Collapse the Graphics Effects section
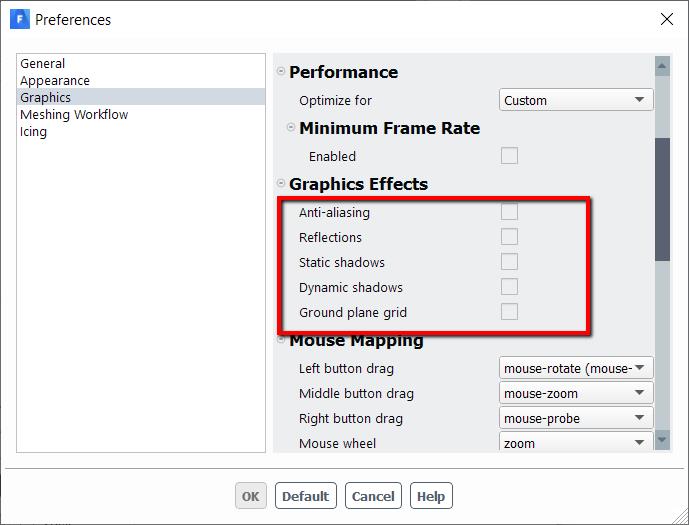 (281, 184)
